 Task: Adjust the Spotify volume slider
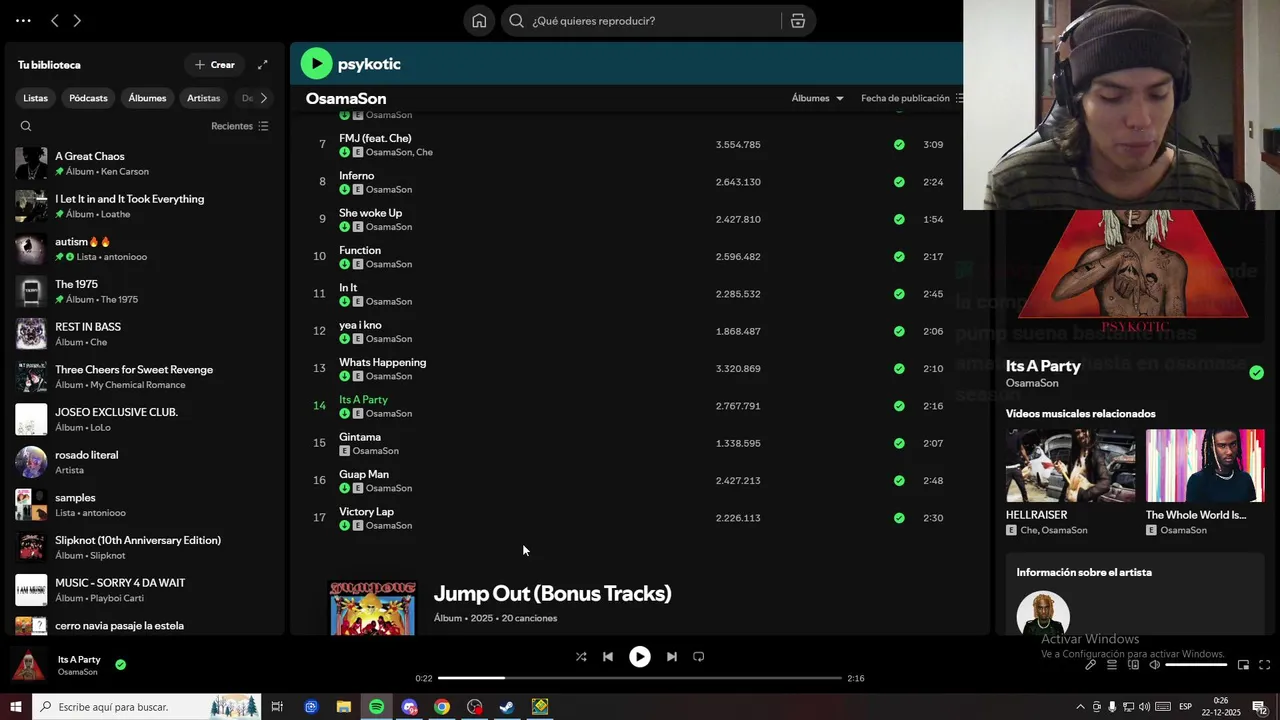point(1196,665)
